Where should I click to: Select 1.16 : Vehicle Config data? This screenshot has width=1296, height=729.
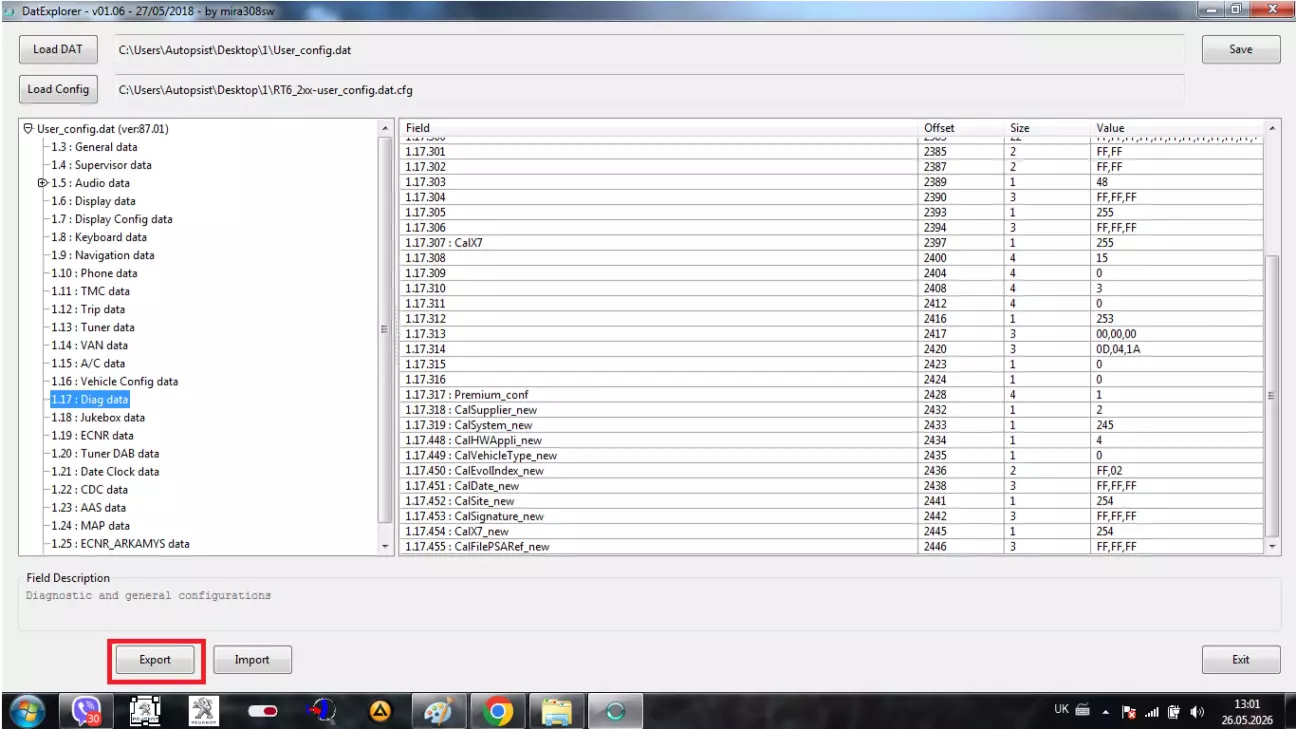point(115,381)
